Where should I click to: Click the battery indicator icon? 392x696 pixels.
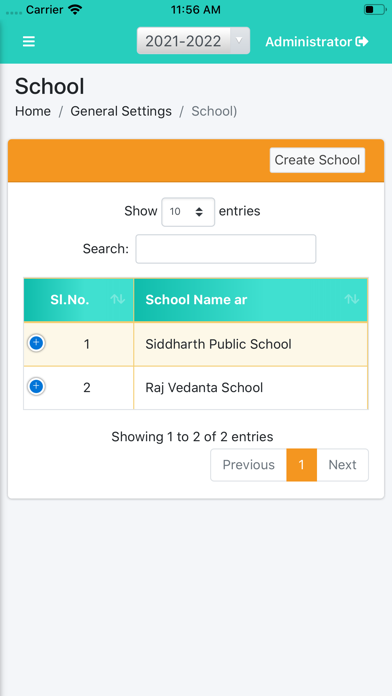point(374,9)
